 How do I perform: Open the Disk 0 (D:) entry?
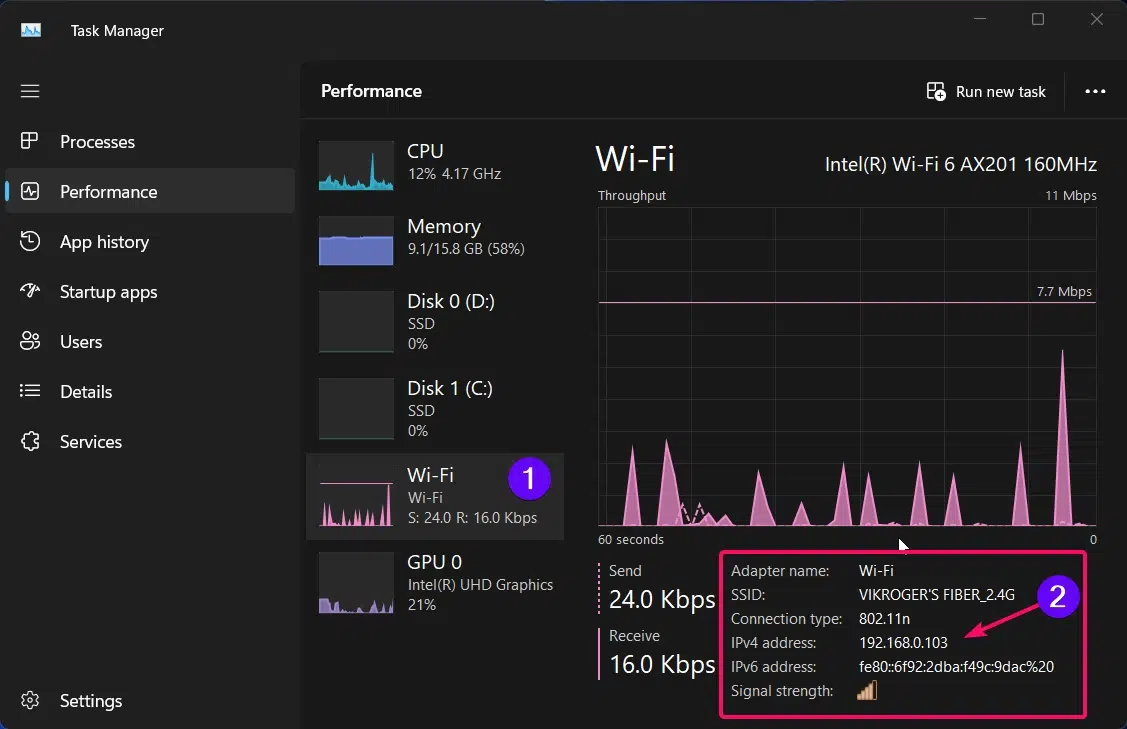coord(435,321)
